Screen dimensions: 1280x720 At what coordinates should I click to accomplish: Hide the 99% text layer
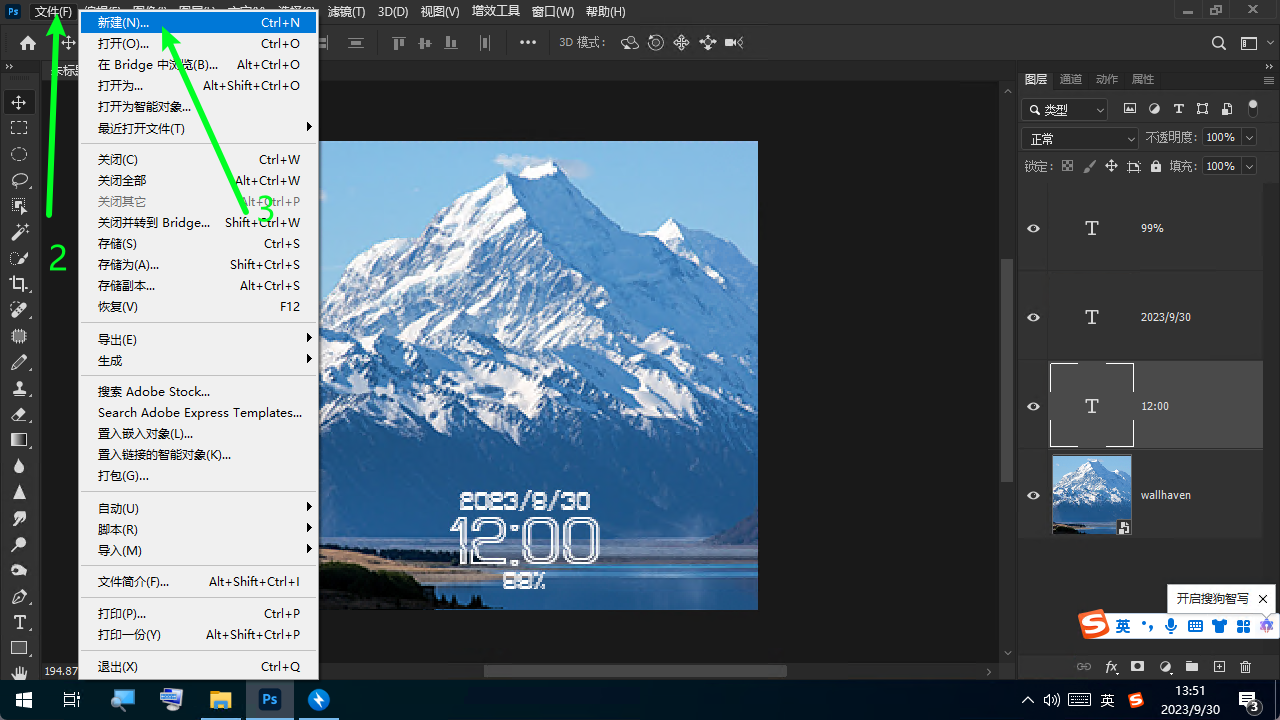pos(1034,228)
